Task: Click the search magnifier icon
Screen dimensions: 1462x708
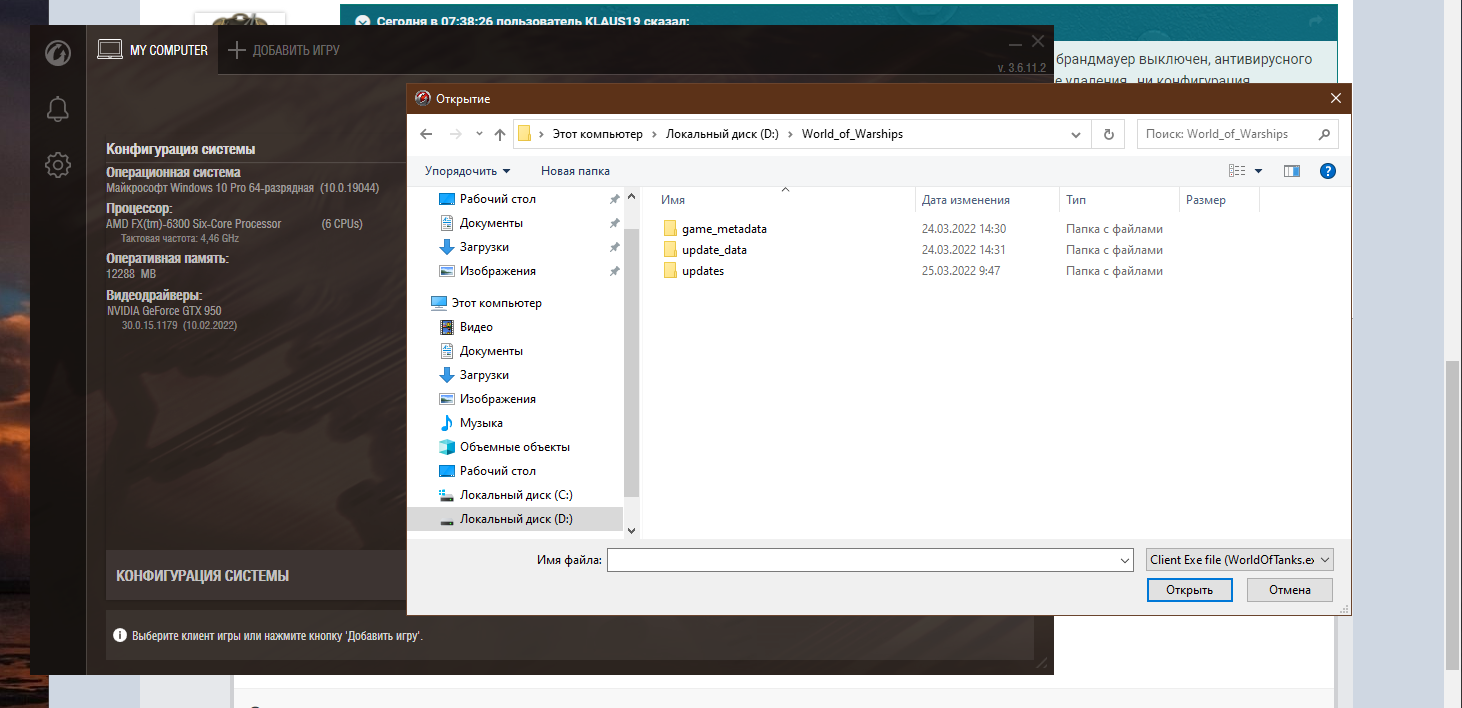Action: click(1325, 134)
